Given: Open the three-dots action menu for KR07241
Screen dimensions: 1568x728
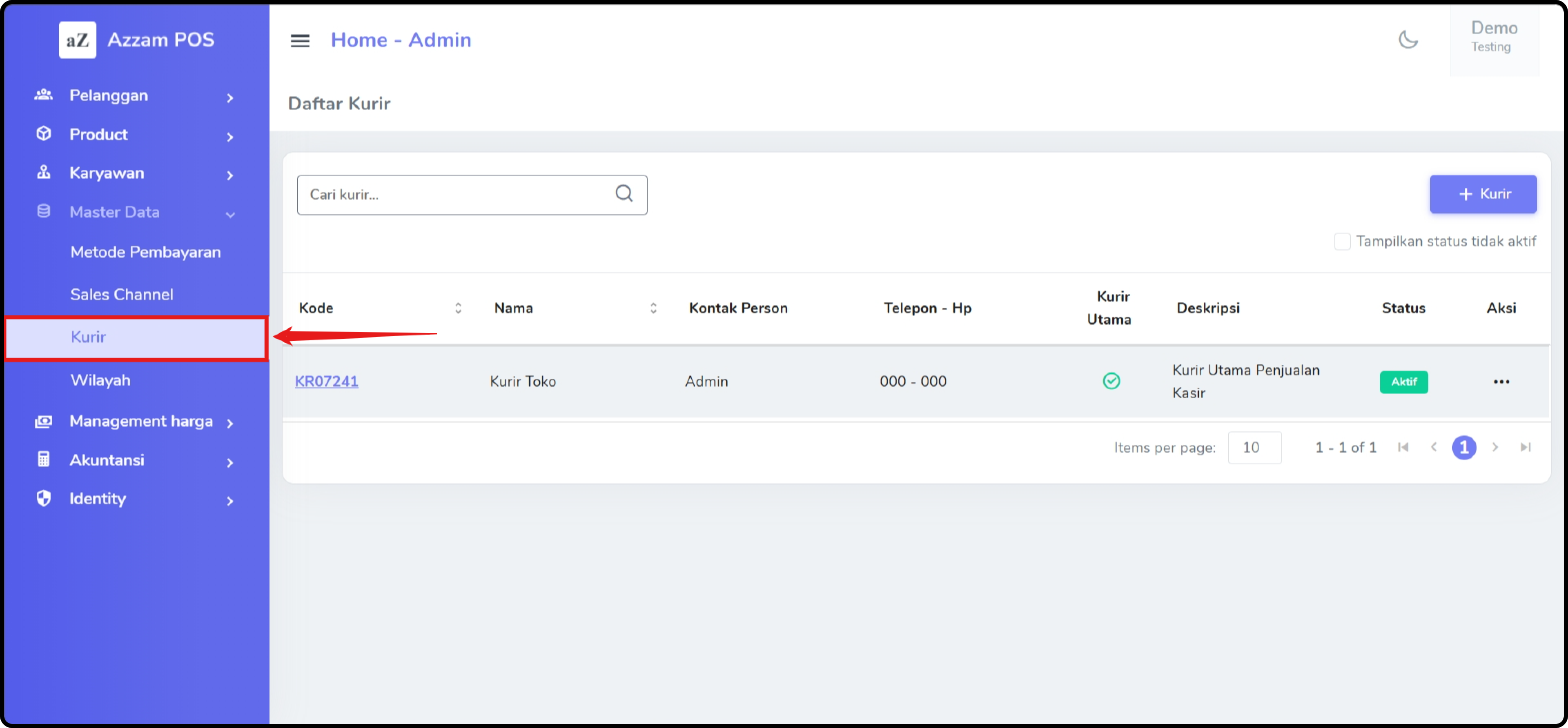Looking at the screenshot, I should click(1501, 382).
